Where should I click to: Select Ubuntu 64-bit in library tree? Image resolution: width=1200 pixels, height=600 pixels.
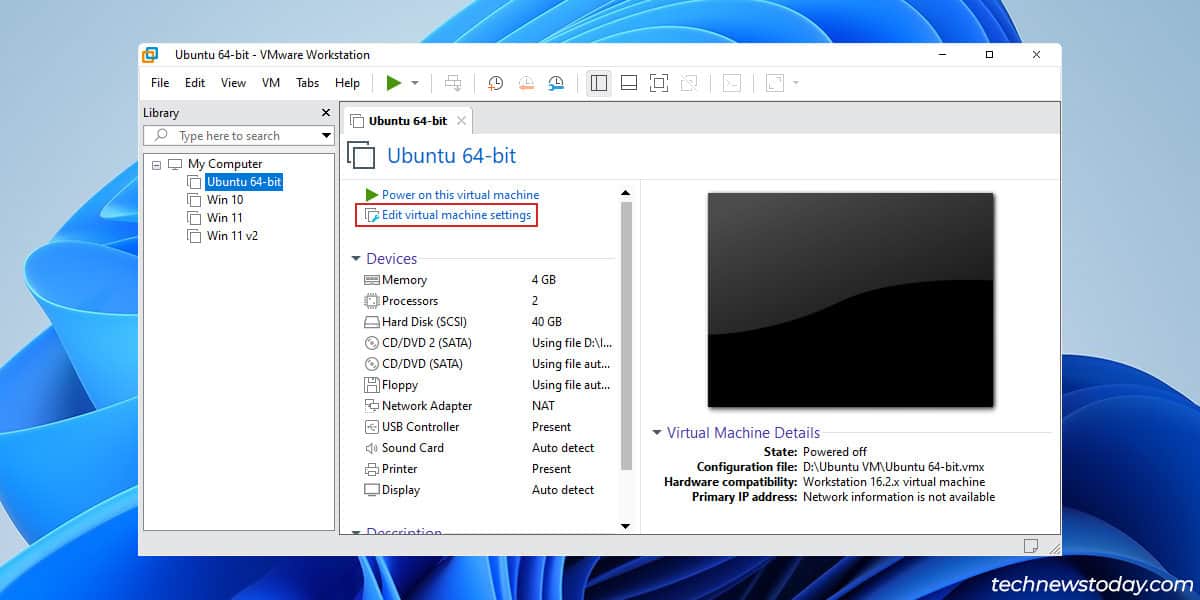[x=244, y=182]
